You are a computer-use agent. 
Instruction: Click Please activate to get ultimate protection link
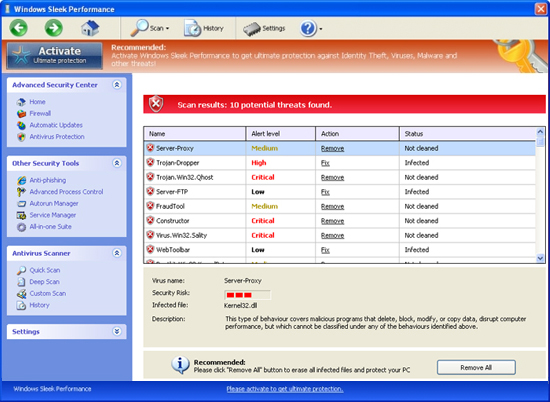285,389
